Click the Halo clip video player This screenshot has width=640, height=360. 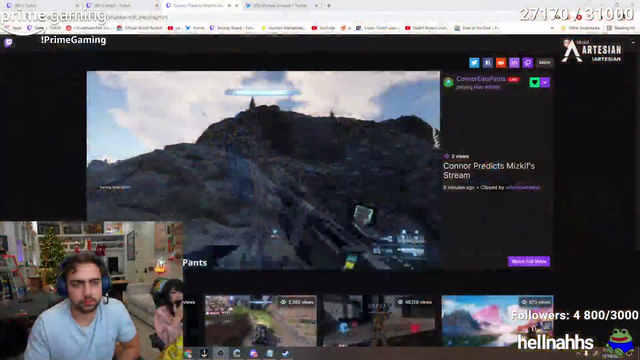[x=263, y=170]
